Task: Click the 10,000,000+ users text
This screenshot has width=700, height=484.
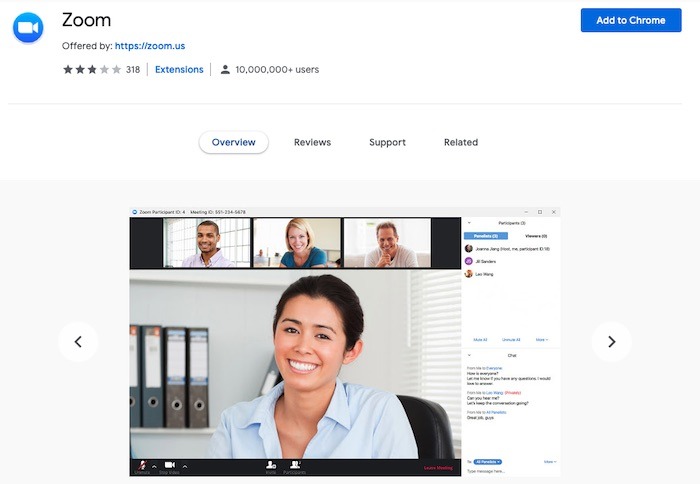Action: click(x=277, y=70)
